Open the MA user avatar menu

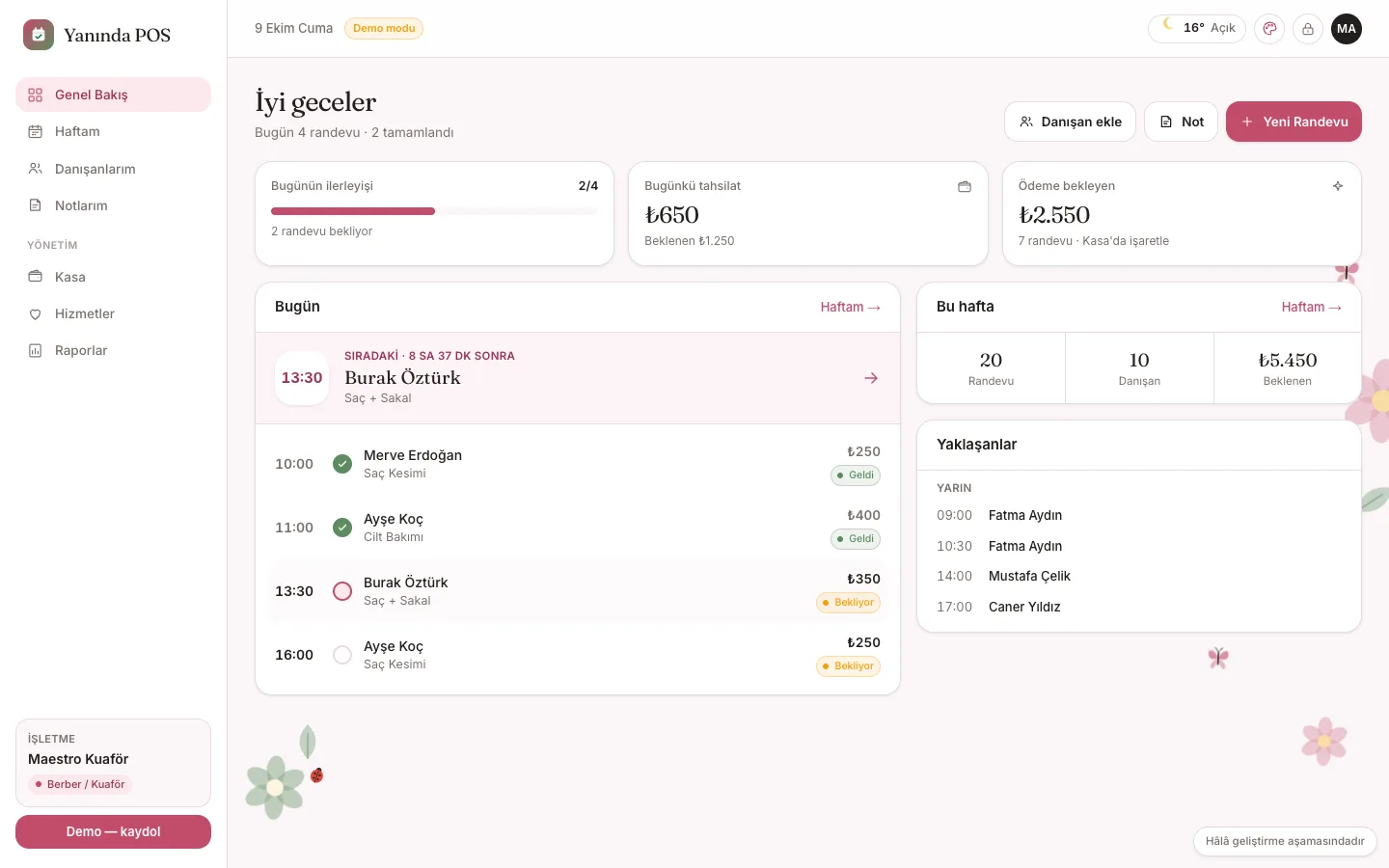(1347, 29)
